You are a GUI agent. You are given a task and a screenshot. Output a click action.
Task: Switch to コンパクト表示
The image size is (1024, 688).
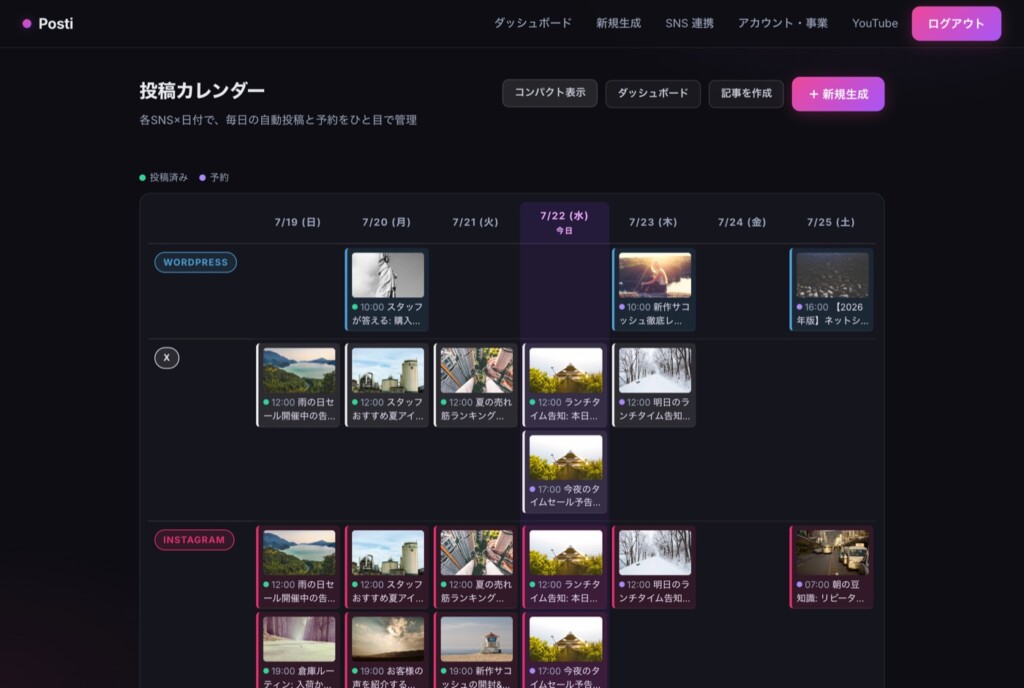click(x=549, y=93)
